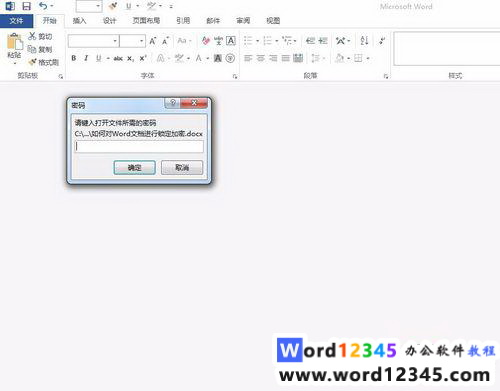This screenshot has width=500, height=391.
Task: Open the clipboard group dialog launcher
Action: coord(61,76)
